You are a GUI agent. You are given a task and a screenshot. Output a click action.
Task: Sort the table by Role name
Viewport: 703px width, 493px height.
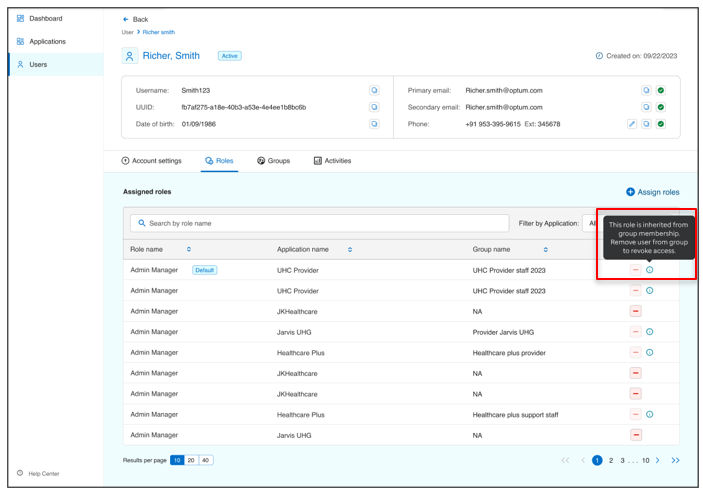point(189,250)
